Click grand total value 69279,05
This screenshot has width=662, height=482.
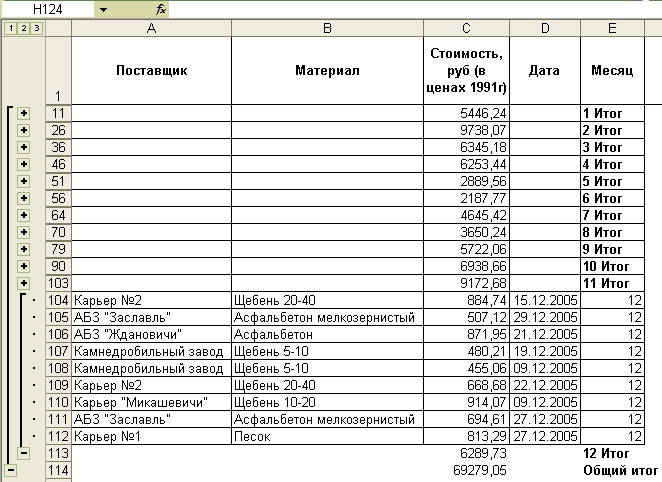coord(466,470)
